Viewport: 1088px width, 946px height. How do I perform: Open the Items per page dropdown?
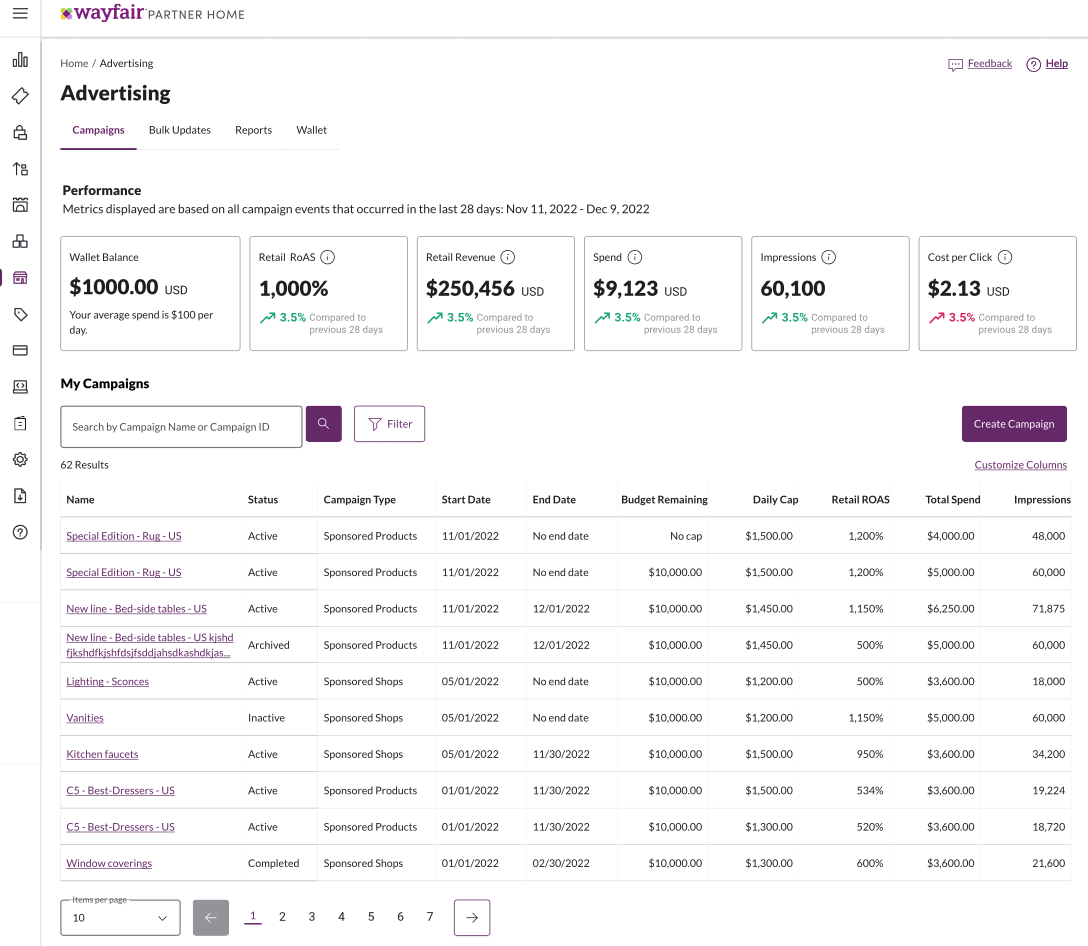[x=120, y=918]
